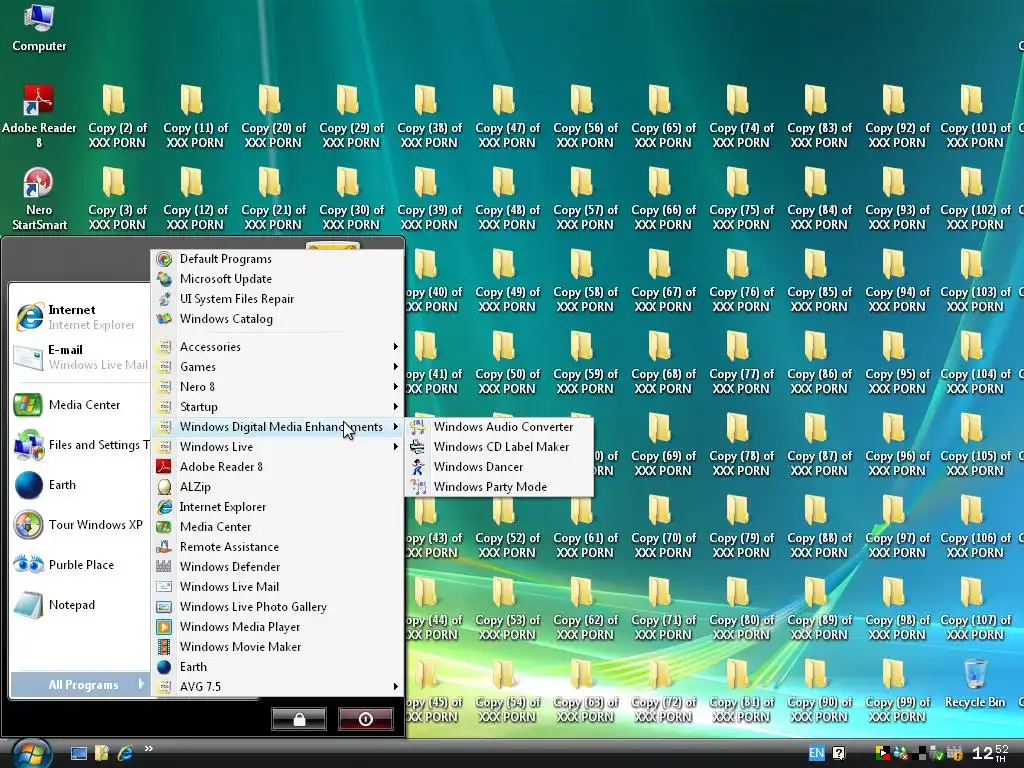Click the Start orb button
Image resolution: width=1024 pixels, height=768 pixels.
(31, 754)
